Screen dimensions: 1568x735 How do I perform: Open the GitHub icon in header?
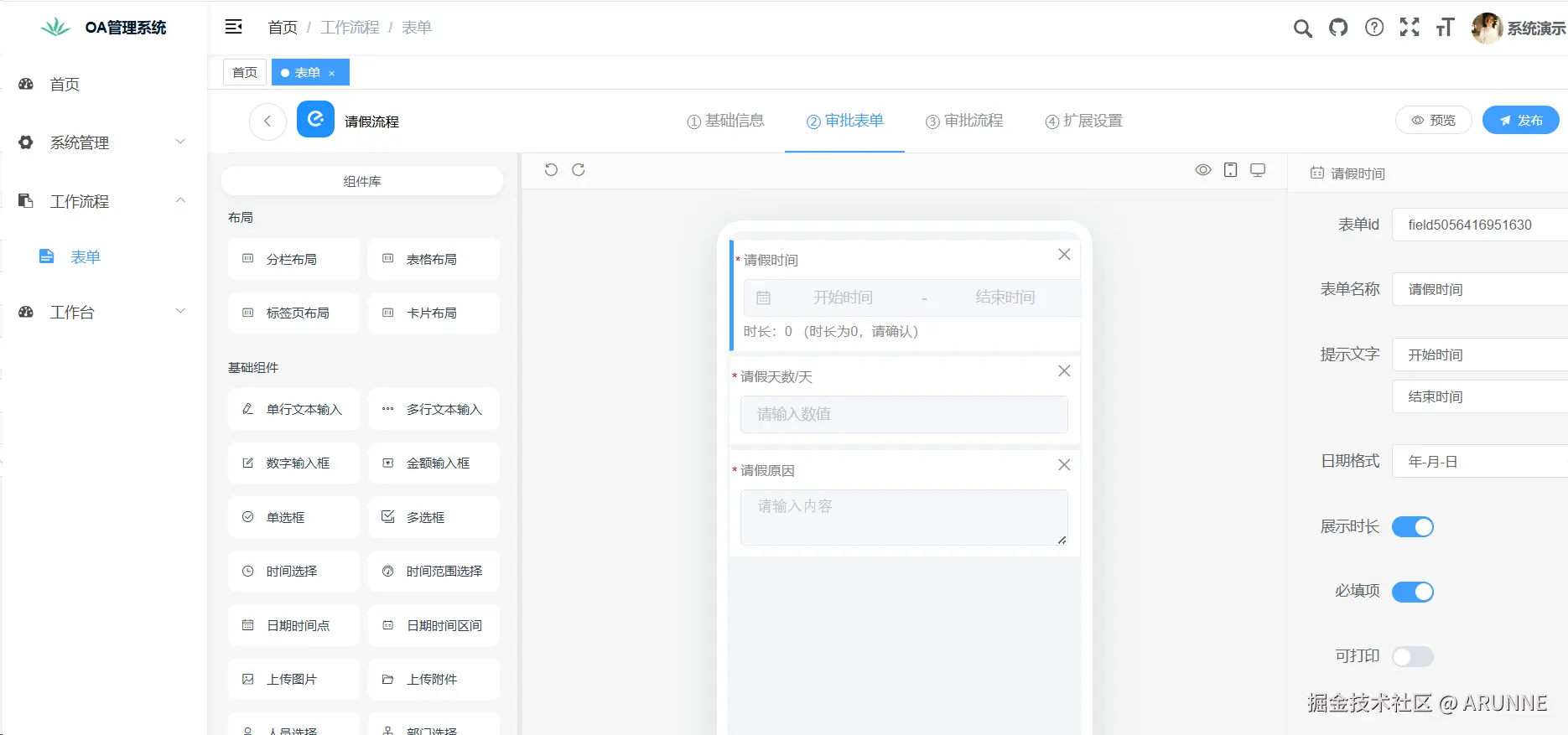coord(1338,28)
